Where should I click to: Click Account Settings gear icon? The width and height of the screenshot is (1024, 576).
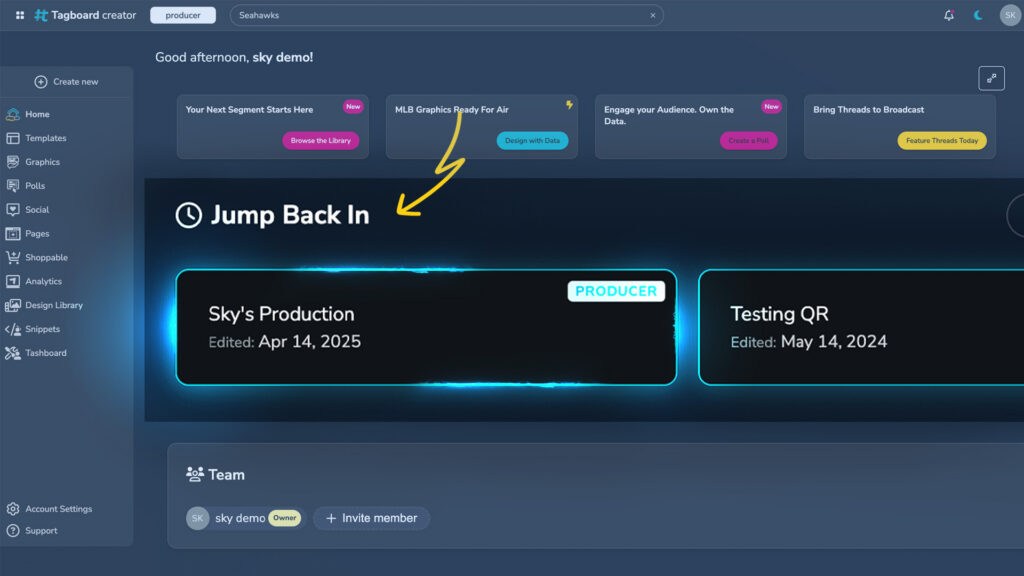(12, 509)
